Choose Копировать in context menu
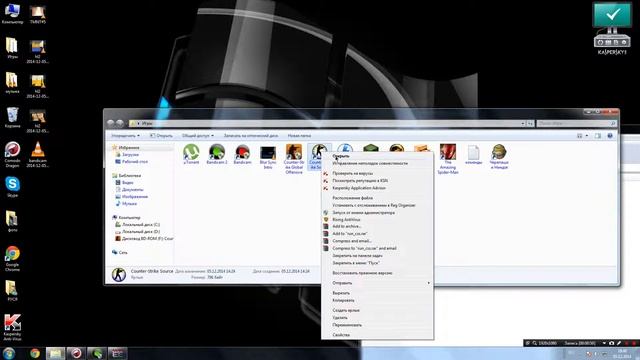 (378, 300)
